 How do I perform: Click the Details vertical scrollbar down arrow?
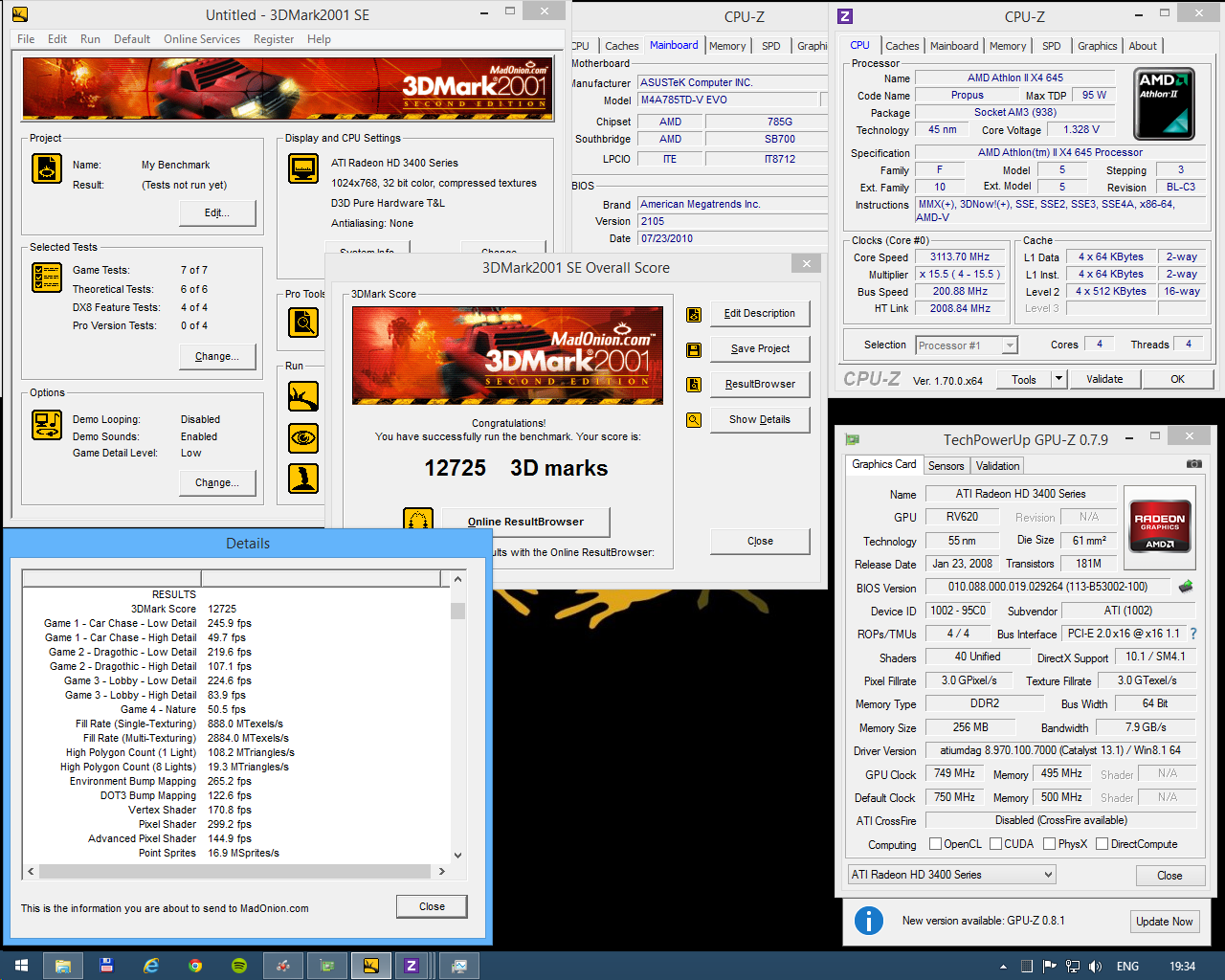click(x=457, y=856)
